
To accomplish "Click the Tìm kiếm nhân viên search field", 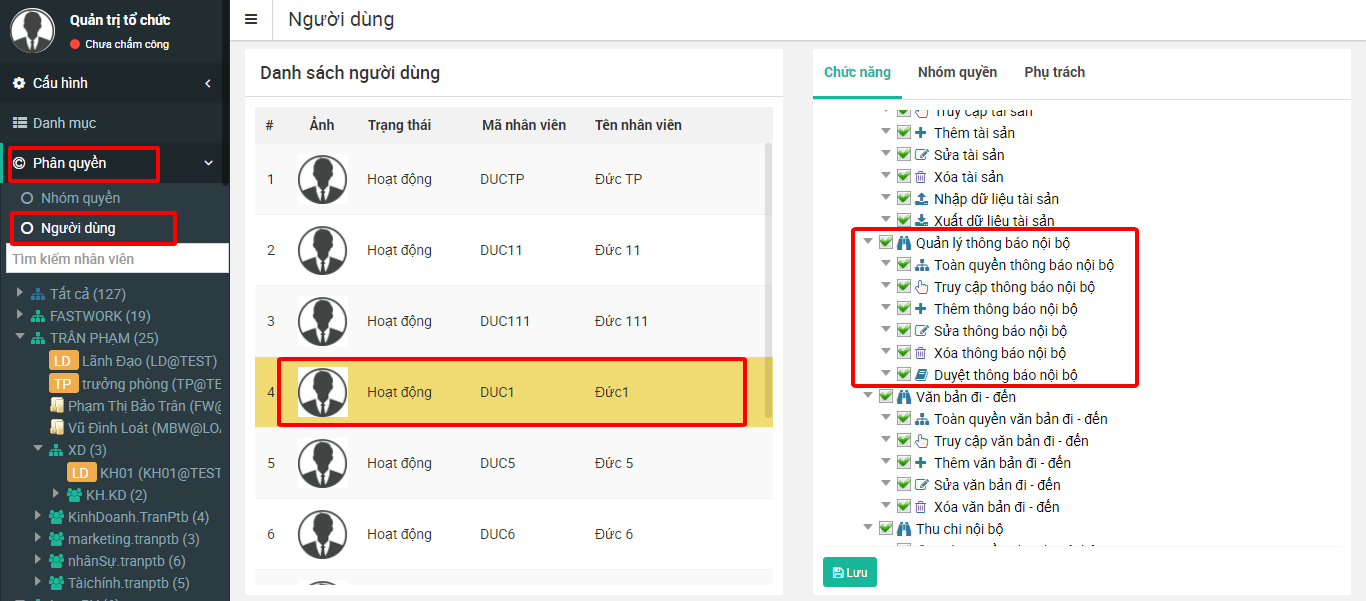I will [x=117, y=259].
